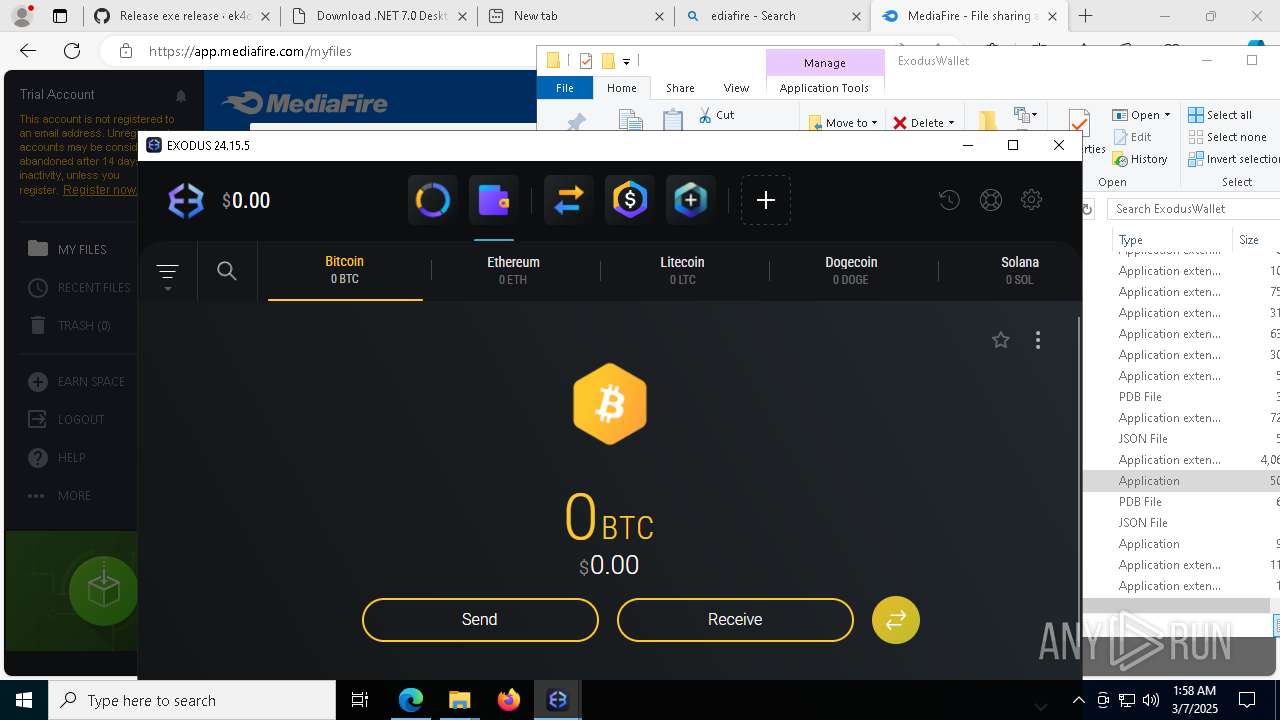Open the Windows Start menu
This screenshot has width=1280, height=720.
point(24,700)
